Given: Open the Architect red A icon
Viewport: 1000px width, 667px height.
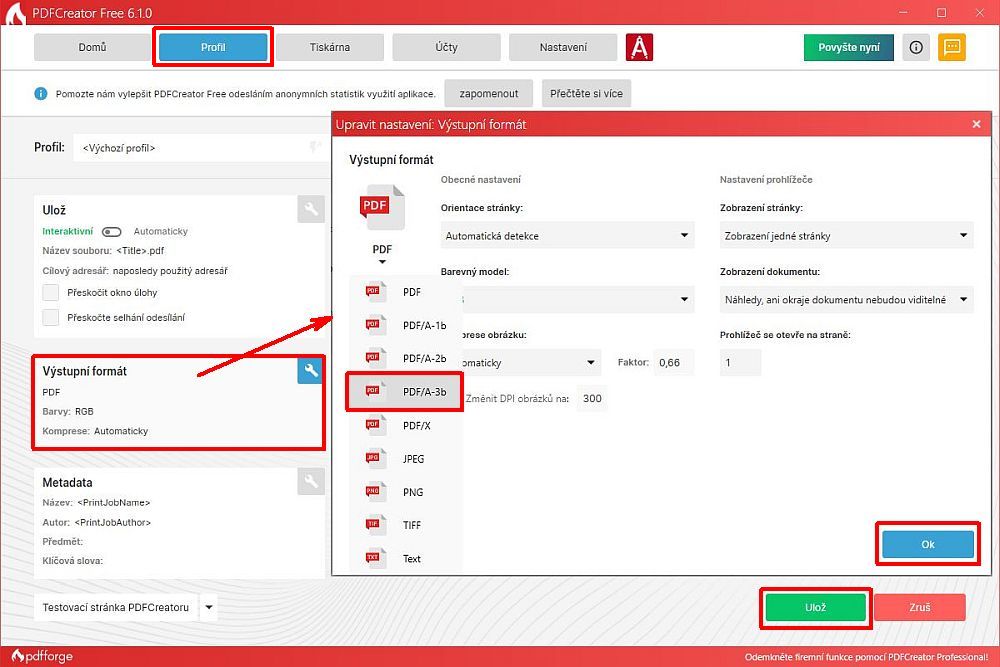Looking at the screenshot, I should [639, 47].
